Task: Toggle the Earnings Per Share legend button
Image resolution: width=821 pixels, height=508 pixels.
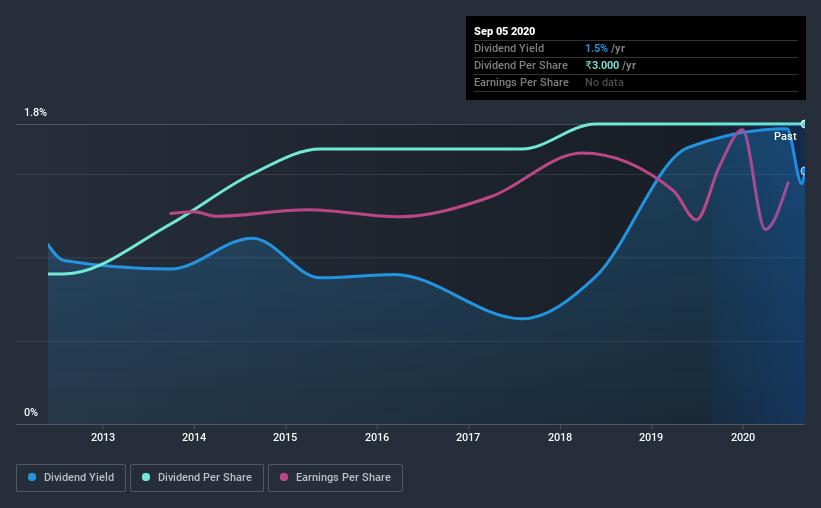Action: [x=335, y=478]
